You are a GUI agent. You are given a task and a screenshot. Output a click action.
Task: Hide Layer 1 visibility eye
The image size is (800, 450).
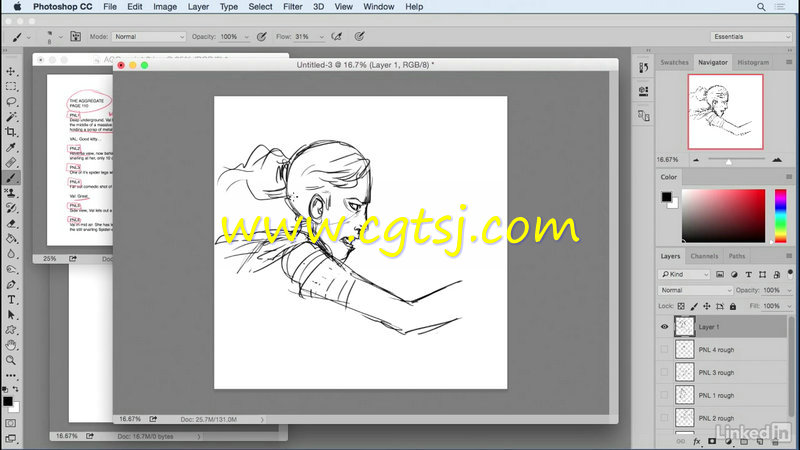(x=664, y=327)
